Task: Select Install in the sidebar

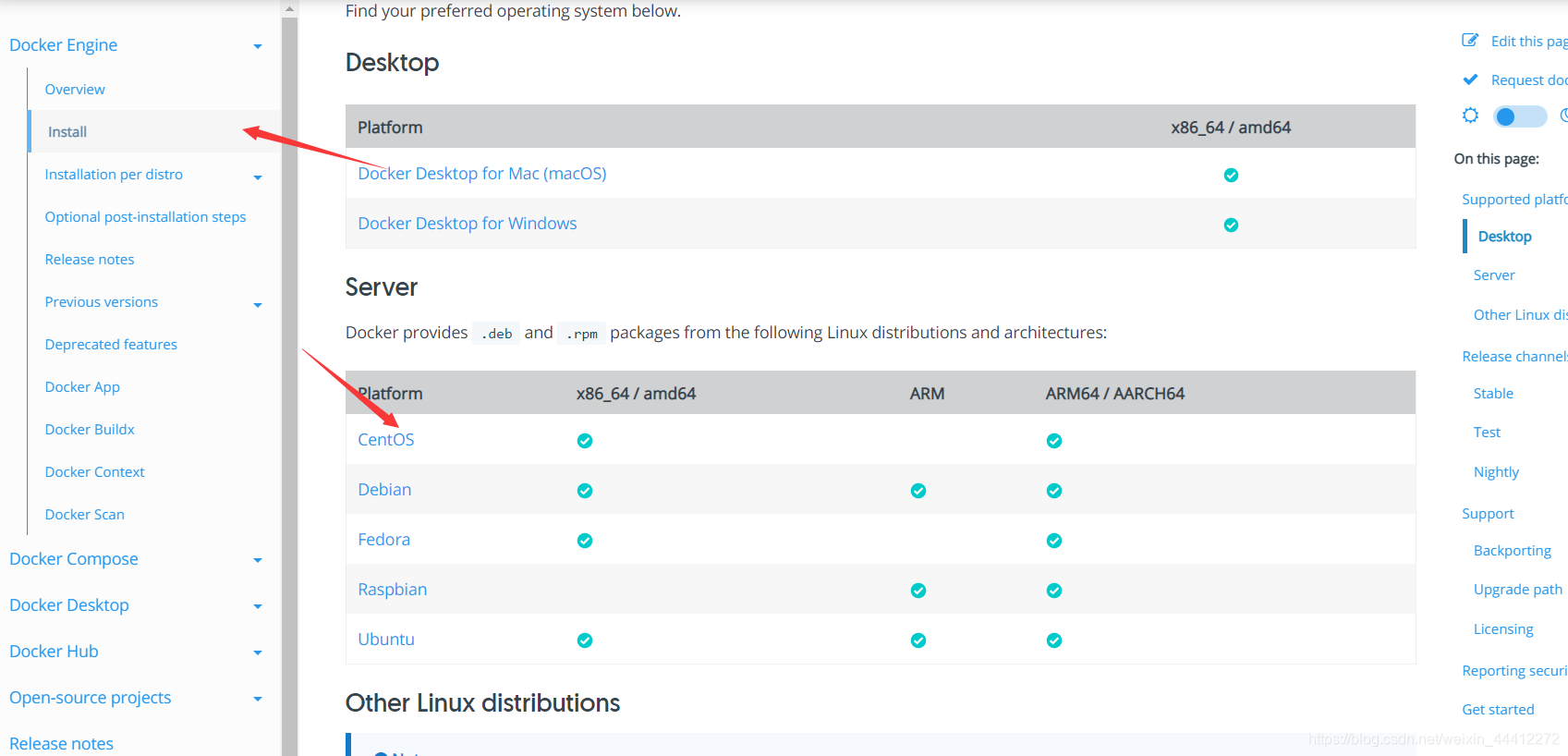Action: tap(67, 132)
